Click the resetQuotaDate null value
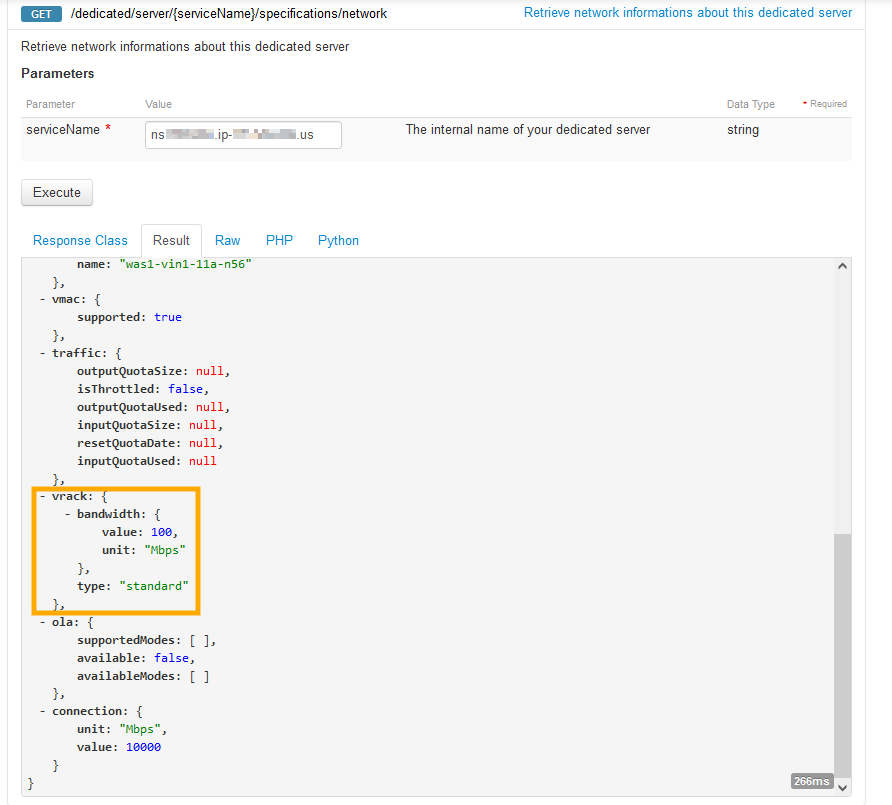This screenshot has width=892, height=805. (x=203, y=443)
